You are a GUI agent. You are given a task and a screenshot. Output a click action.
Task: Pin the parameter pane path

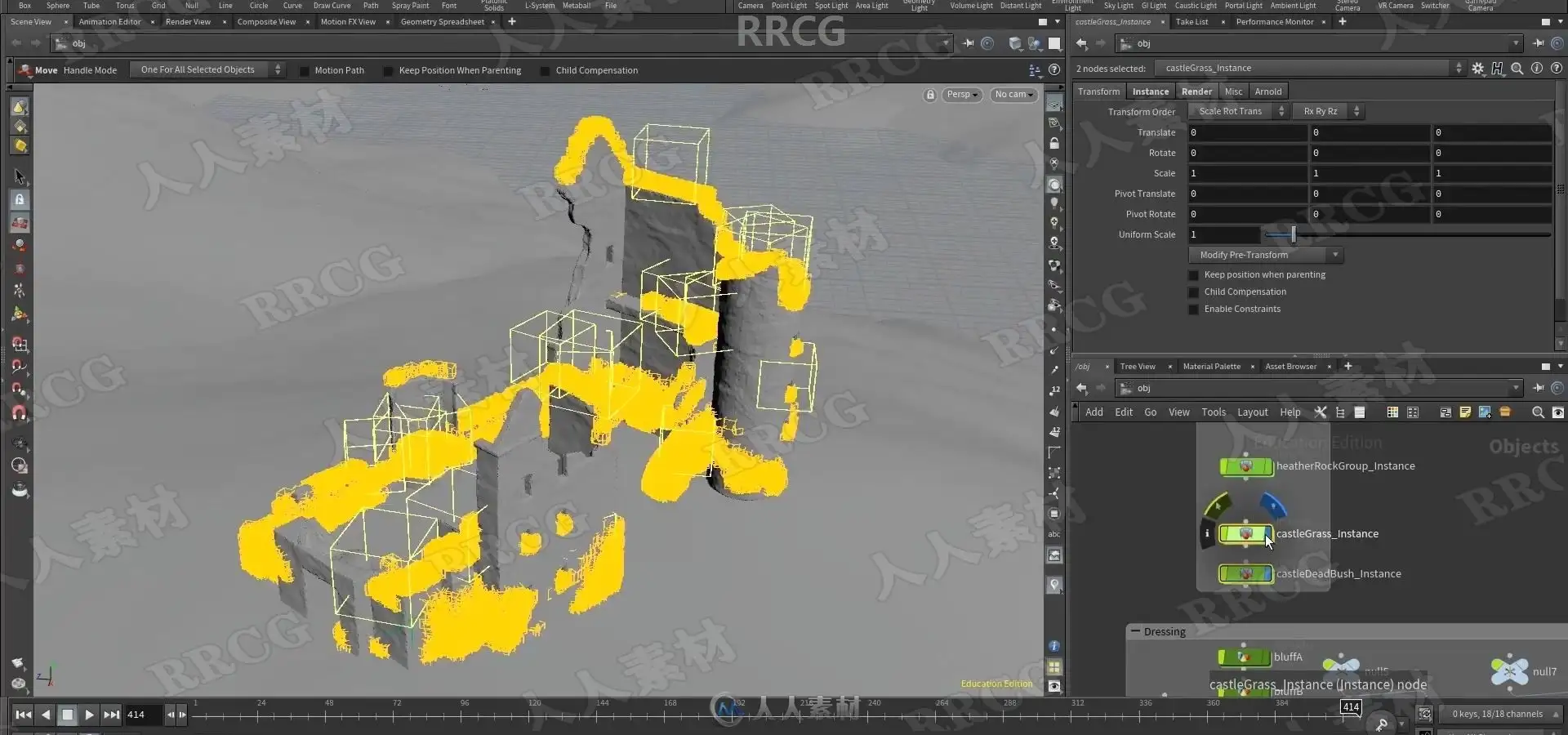tap(1539, 43)
